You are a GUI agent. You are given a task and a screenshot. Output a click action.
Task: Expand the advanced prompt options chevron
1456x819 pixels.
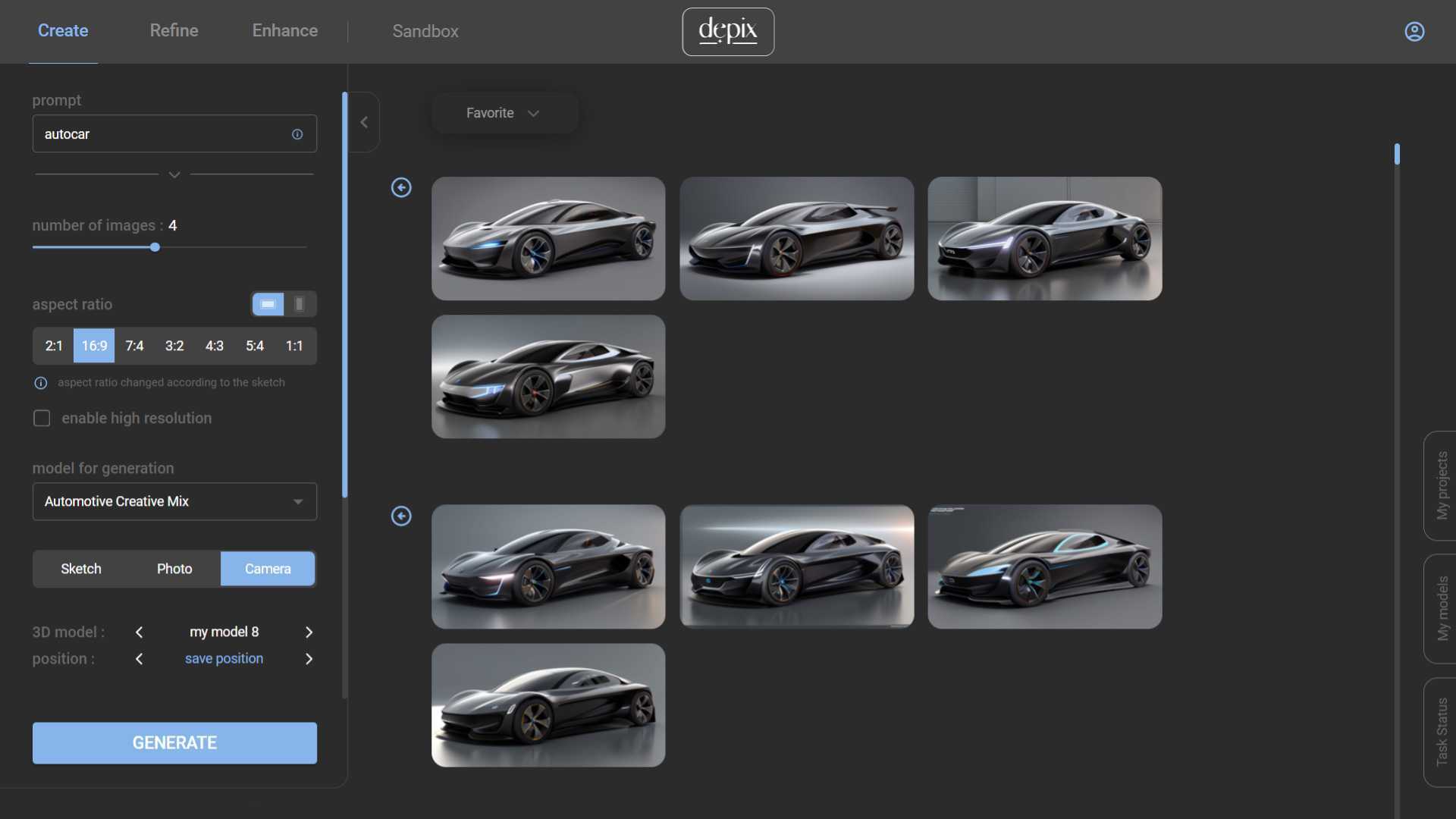(174, 174)
